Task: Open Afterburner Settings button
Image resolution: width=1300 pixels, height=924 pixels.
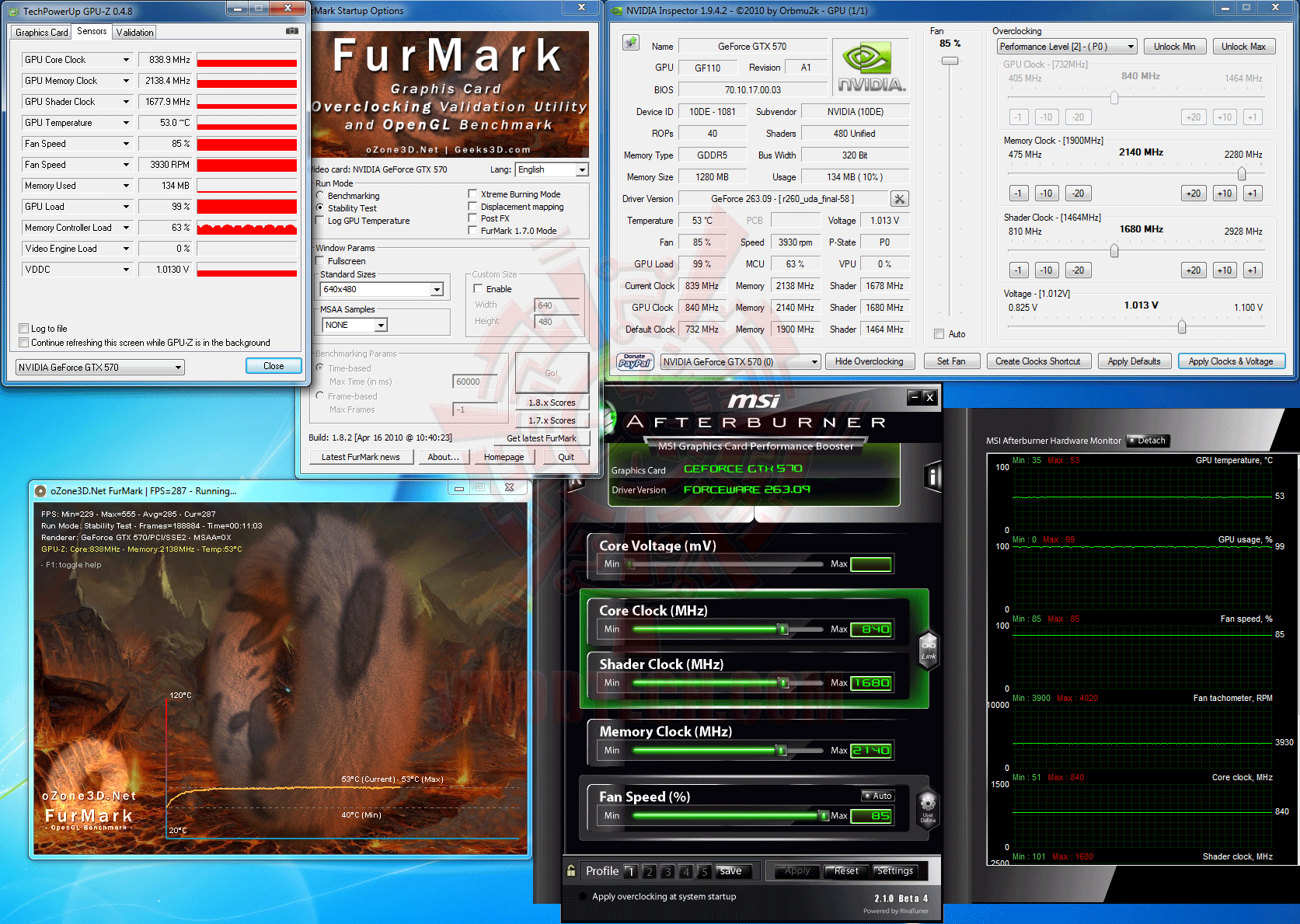Action: [x=894, y=871]
